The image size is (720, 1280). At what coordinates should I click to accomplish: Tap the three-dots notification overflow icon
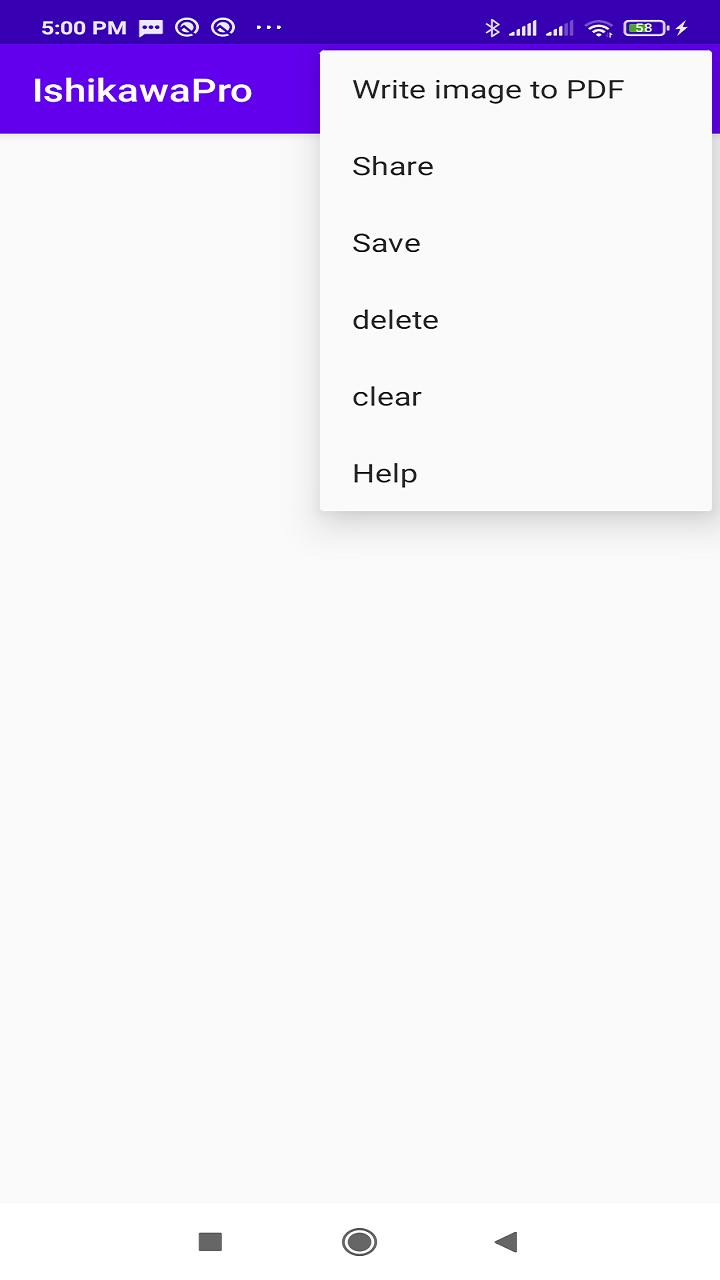click(269, 28)
